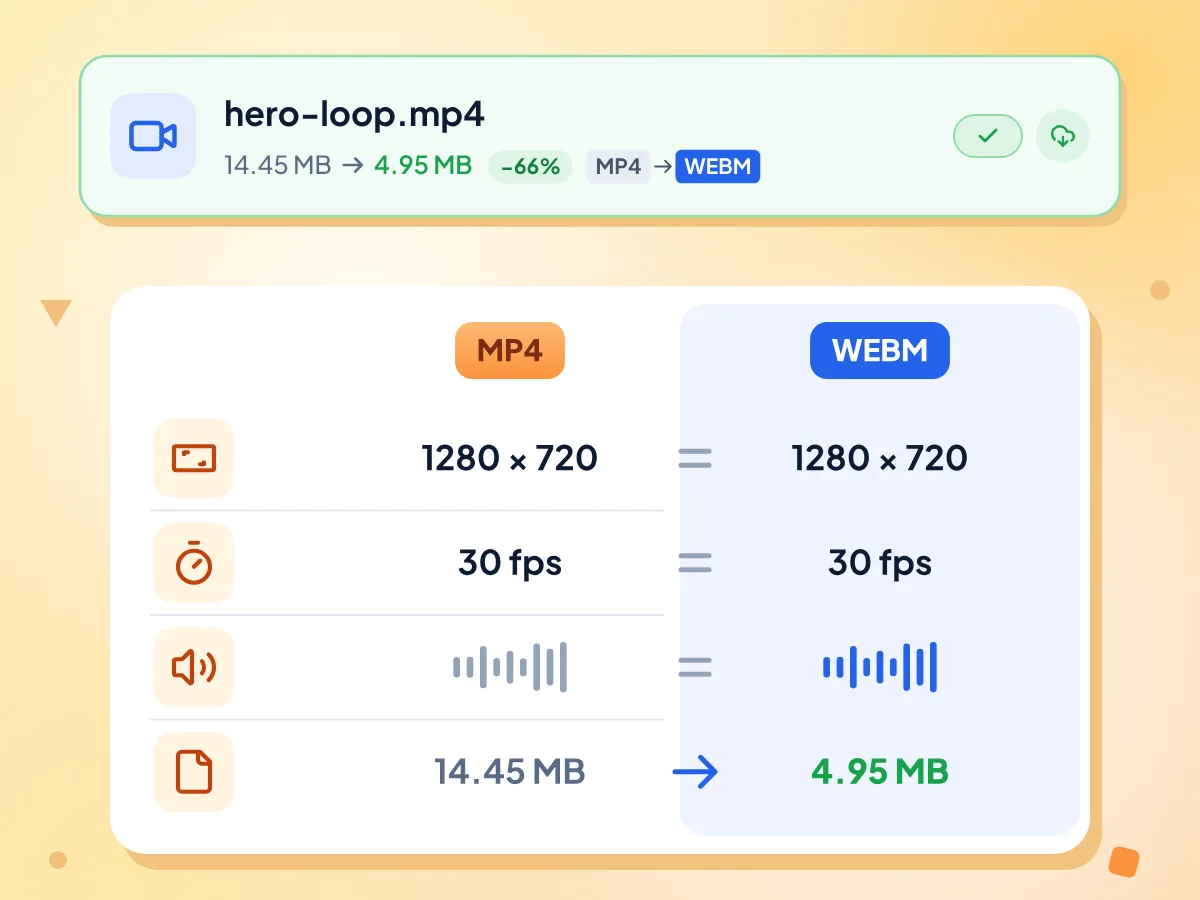Click the equals sign in audio row

point(695,667)
